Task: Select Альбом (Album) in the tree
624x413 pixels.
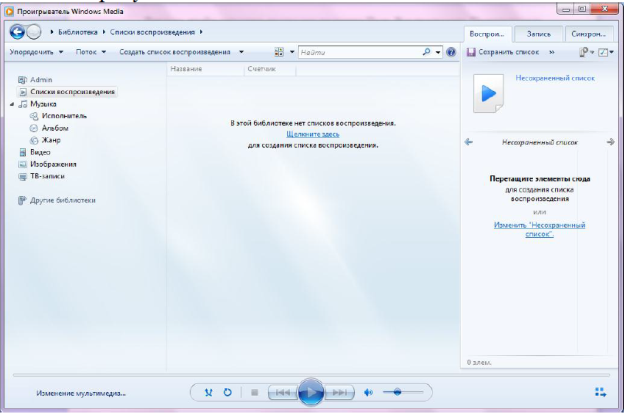Action: (49, 128)
